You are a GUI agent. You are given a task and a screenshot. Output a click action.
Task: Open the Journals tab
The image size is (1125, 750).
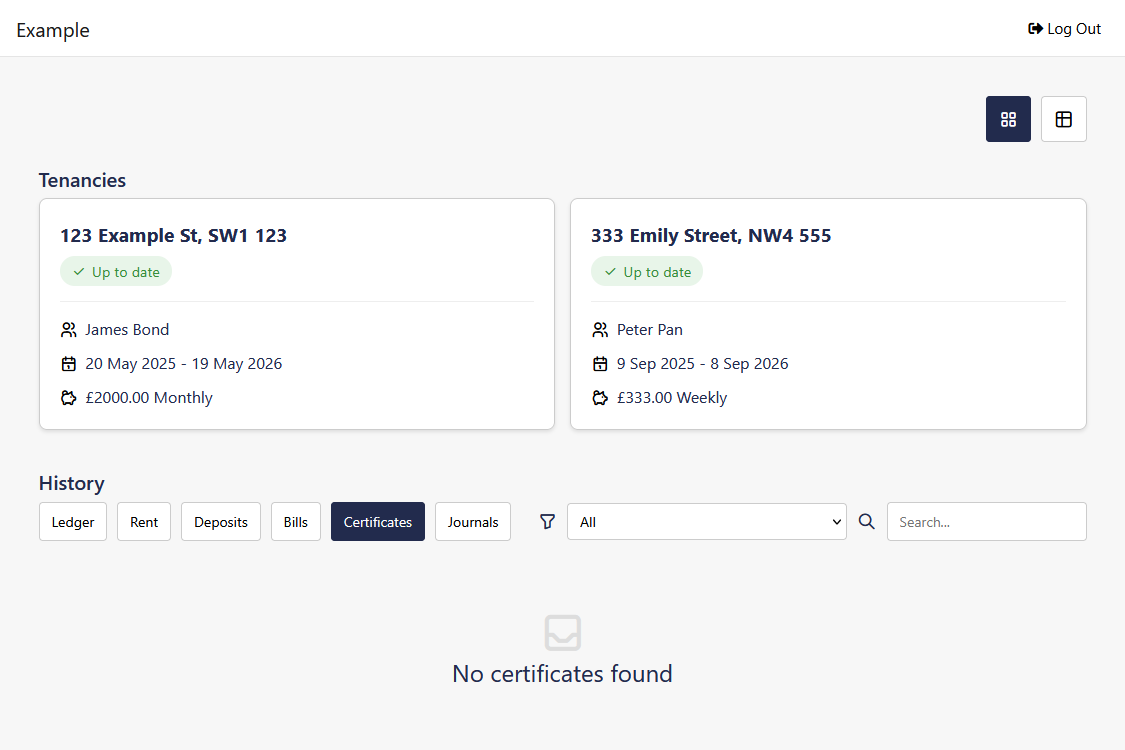(x=472, y=521)
